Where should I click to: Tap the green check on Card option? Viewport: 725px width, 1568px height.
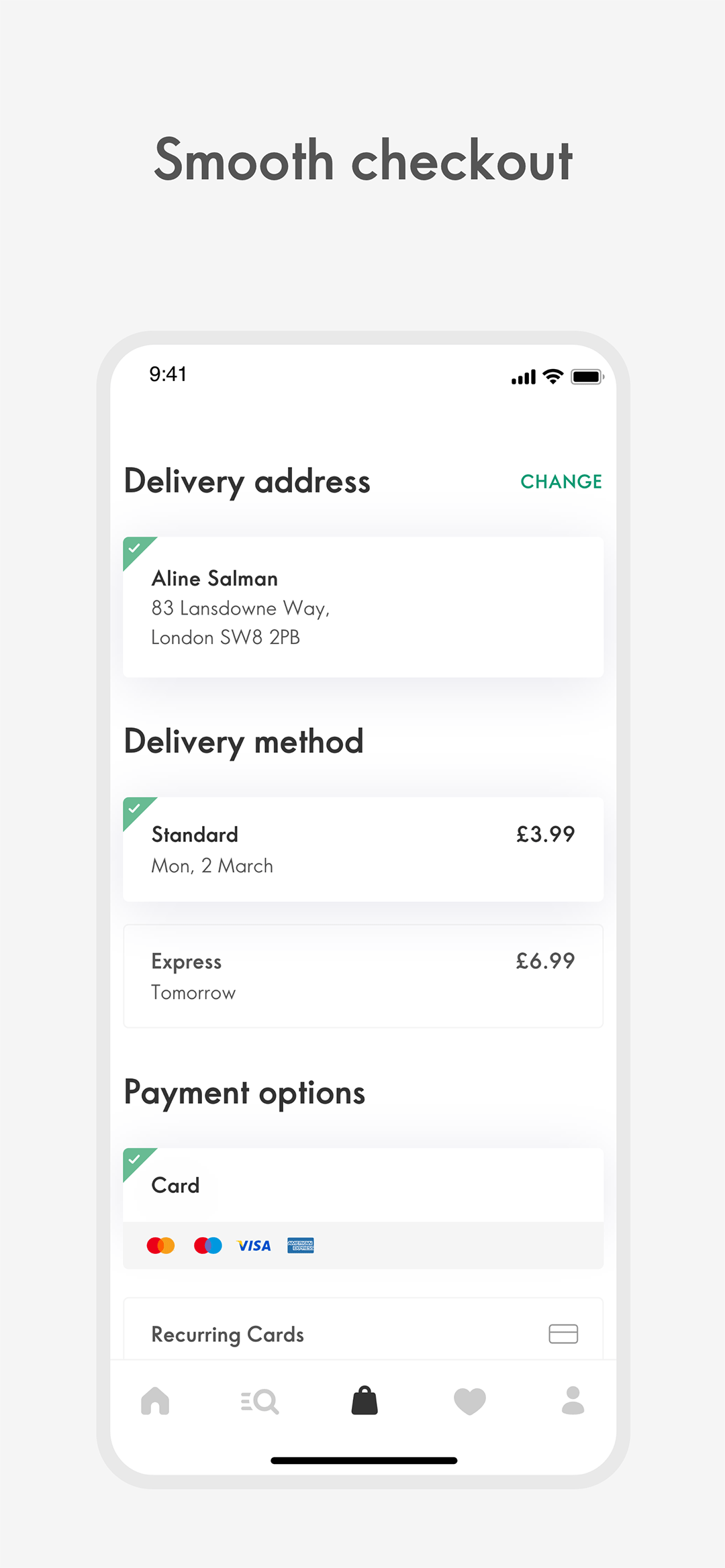(x=136, y=1161)
